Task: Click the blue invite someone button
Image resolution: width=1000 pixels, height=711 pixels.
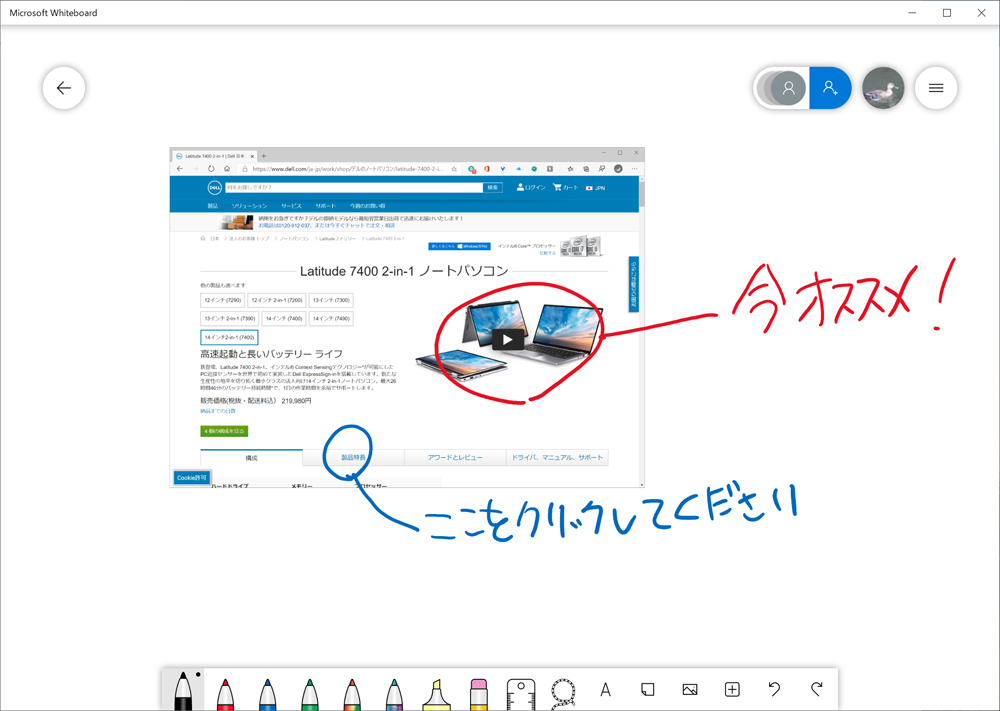Action: tap(830, 88)
